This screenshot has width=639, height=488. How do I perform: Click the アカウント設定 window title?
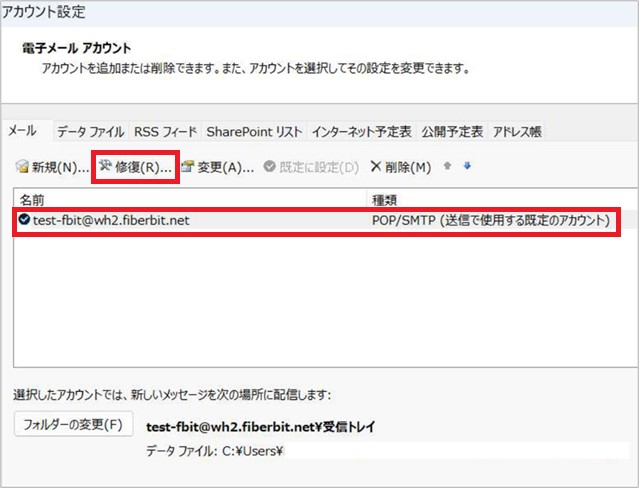(x=44, y=12)
